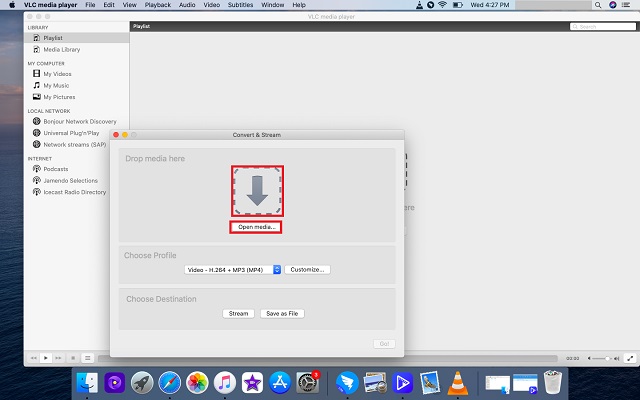The width and height of the screenshot is (640, 400).
Task: Click the drop media arrow area
Action: (257, 191)
